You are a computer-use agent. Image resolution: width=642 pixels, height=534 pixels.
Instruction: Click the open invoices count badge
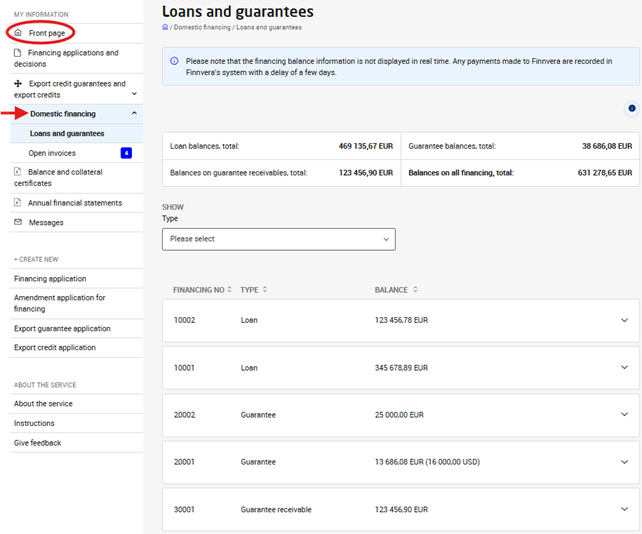pyautogui.click(x=126, y=153)
